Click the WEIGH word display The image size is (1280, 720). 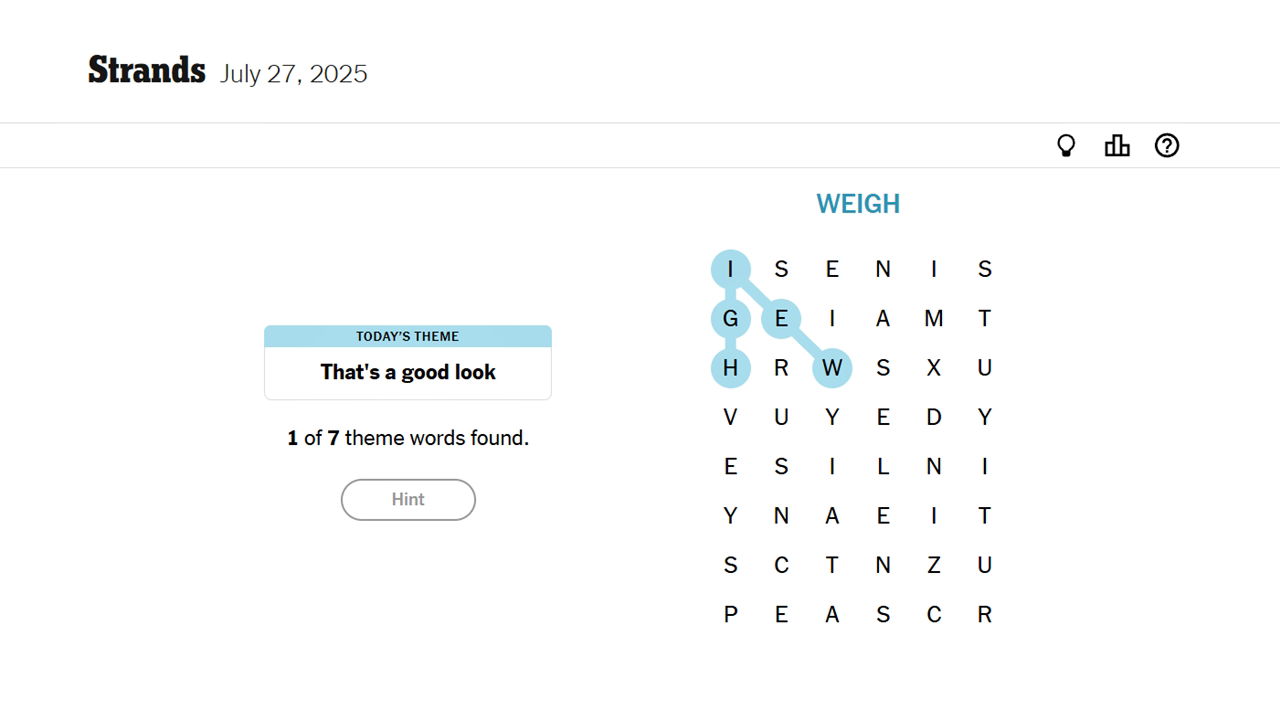click(858, 204)
